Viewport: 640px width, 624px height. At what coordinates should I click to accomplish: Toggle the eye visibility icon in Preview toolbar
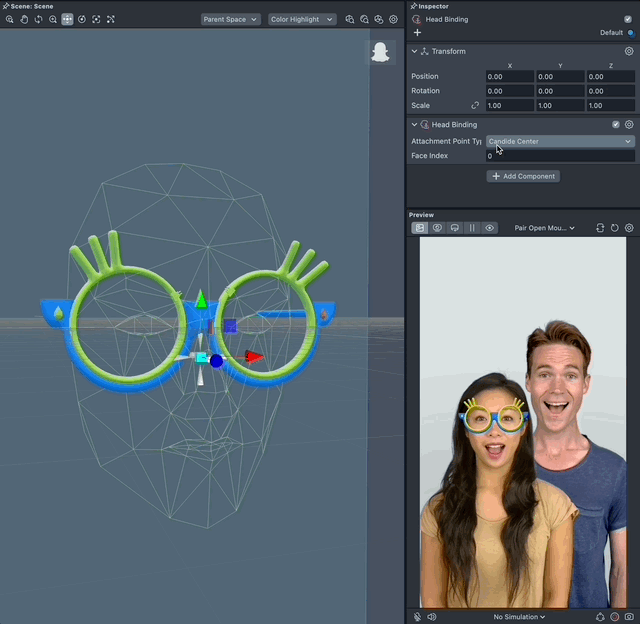(x=490, y=228)
